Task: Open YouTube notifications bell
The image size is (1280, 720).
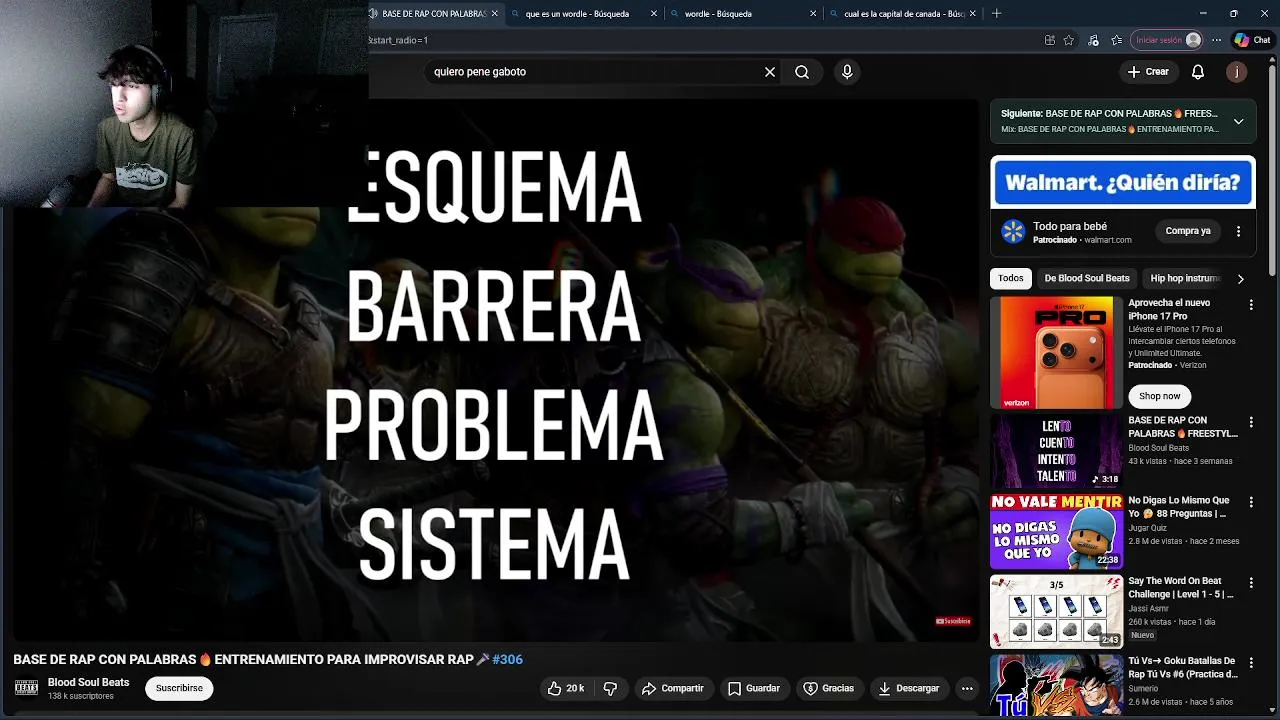Action: pos(1198,72)
